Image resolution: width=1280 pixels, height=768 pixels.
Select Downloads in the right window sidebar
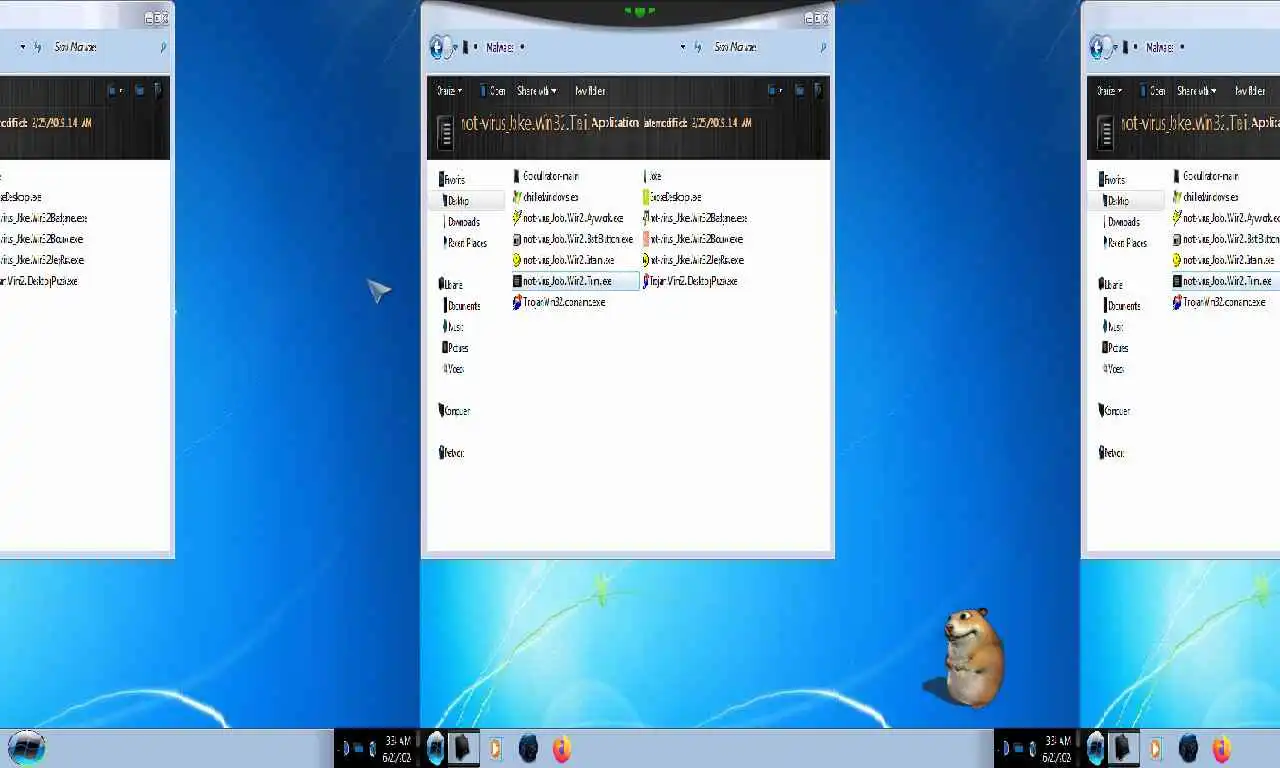coord(1122,222)
